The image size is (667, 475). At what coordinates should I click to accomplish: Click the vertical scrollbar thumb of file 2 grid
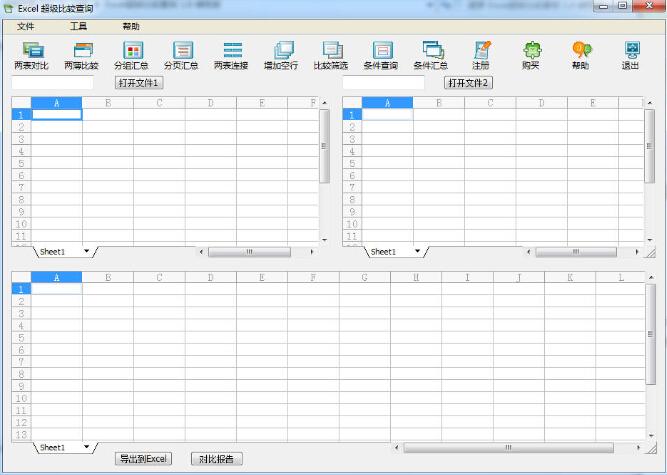tap(650, 146)
